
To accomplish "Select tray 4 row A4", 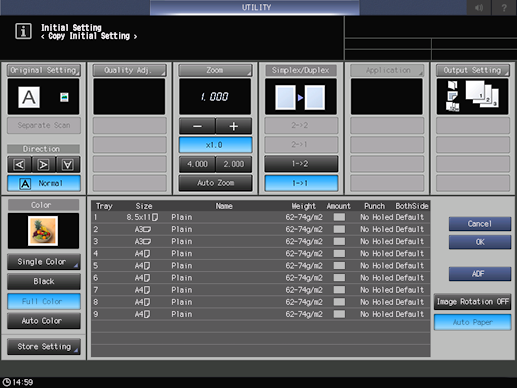I will point(260,254).
